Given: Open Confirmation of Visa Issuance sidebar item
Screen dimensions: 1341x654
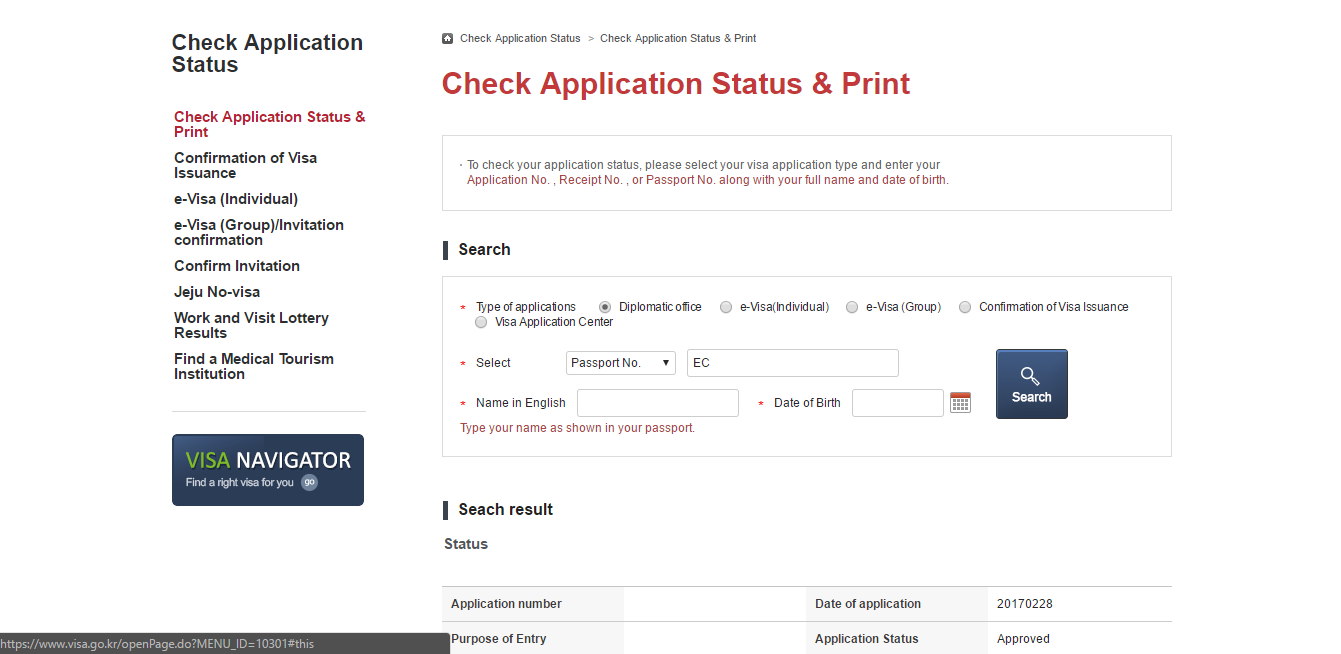Looking at the screenshot, I should coord(246,165).
